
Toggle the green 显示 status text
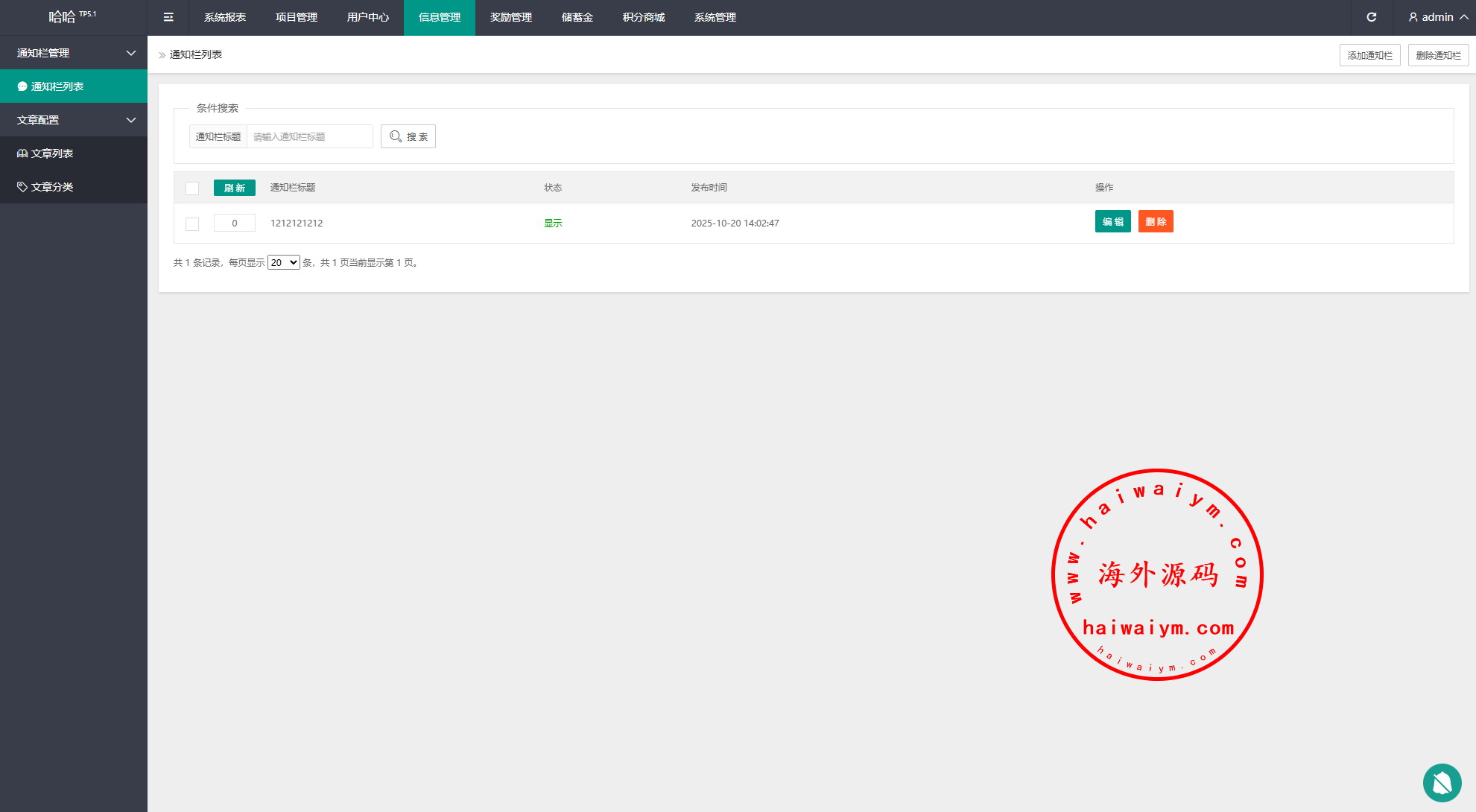coord(553,223)
